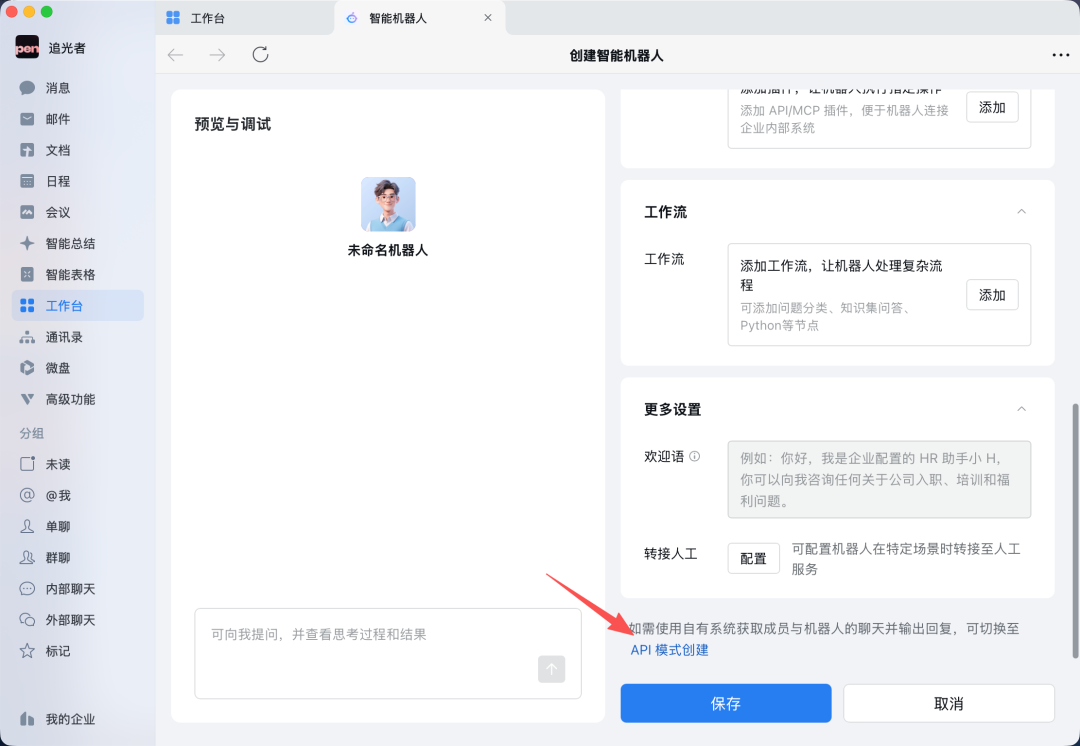This screenshot has height=746, width=1080.
Task: Click the 保存 save button
Action: [x=725, y=703]
